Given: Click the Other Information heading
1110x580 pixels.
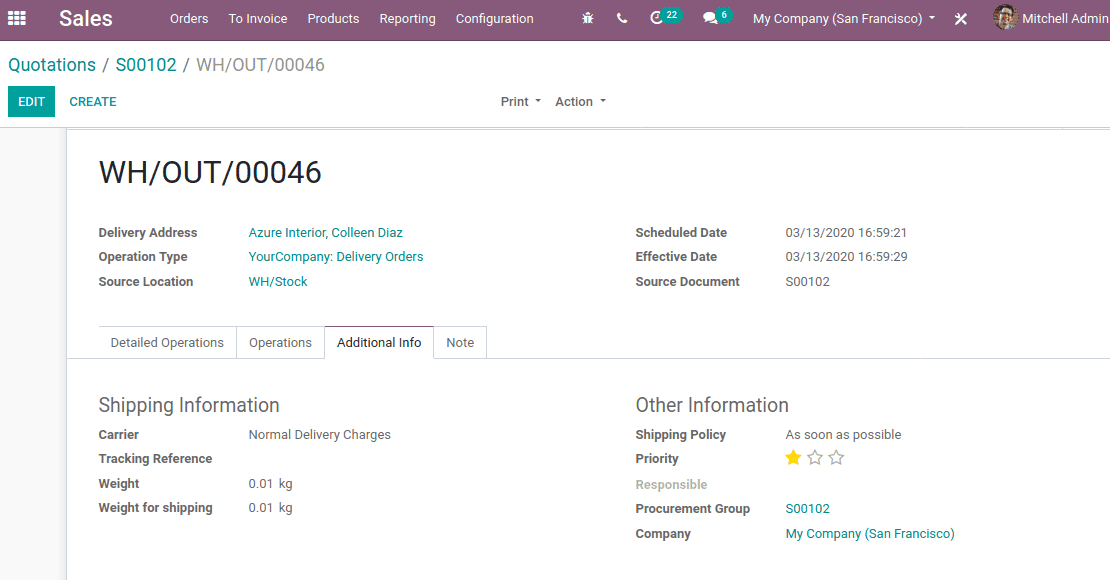Looking at the screenshot, I should [712, 405].
